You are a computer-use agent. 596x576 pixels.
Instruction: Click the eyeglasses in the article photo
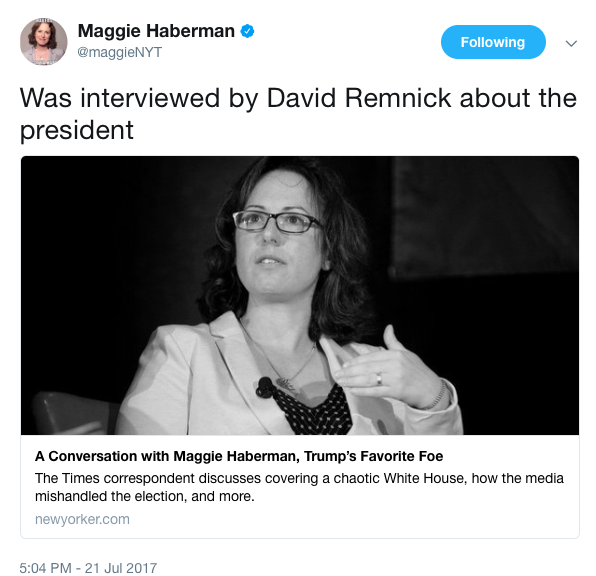pos(277,221)
